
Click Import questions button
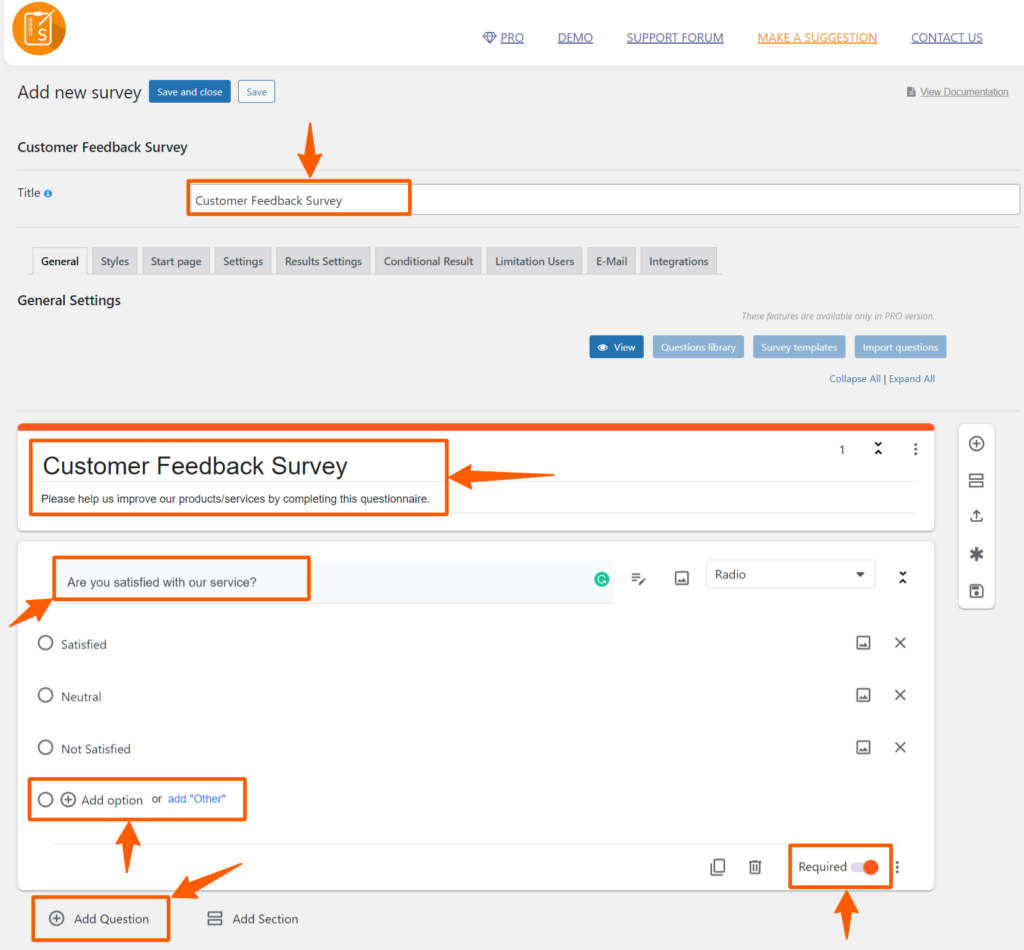(900, 347)
